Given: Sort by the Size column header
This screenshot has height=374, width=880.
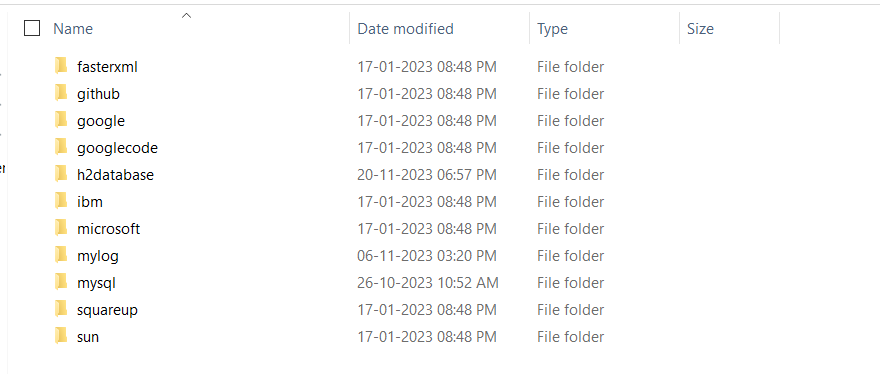Looking at the screenshot, I should coord(700,29).
